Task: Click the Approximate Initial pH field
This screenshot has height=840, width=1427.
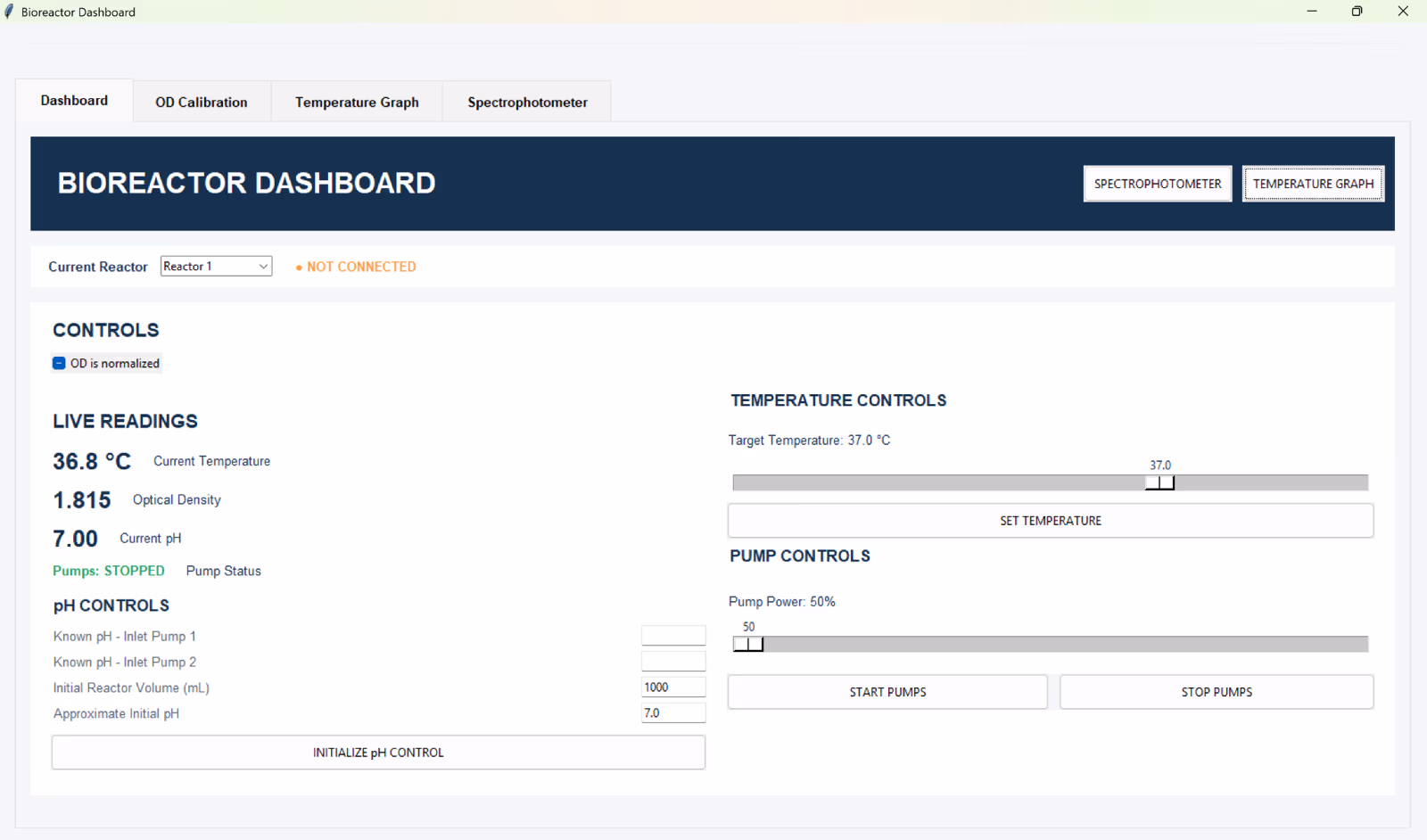Action: [x=673, y=713]
